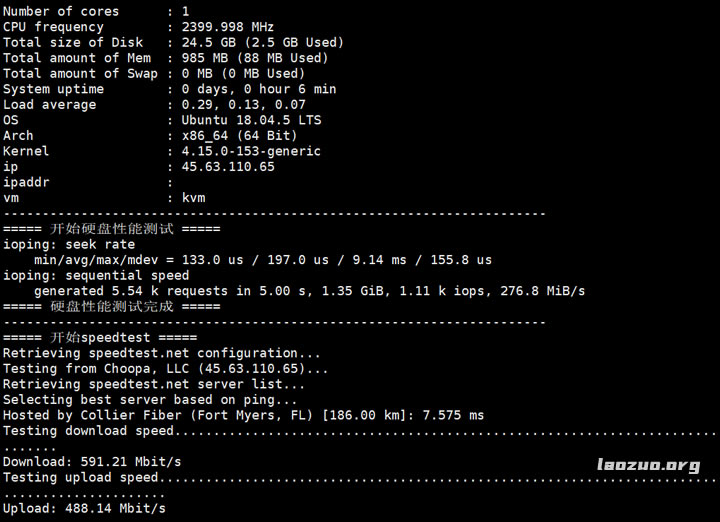The image size is (720, 522).
Task: Click the Upload 488.14 Mbit/s result
Action: click(x=84, y=509)
